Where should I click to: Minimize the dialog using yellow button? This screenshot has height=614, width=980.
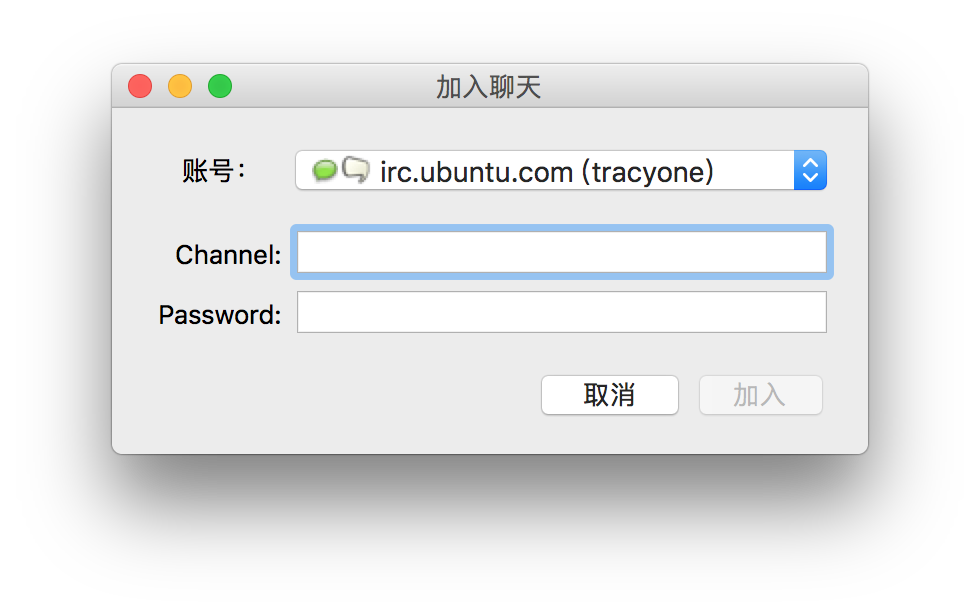(x=180, y=87)
